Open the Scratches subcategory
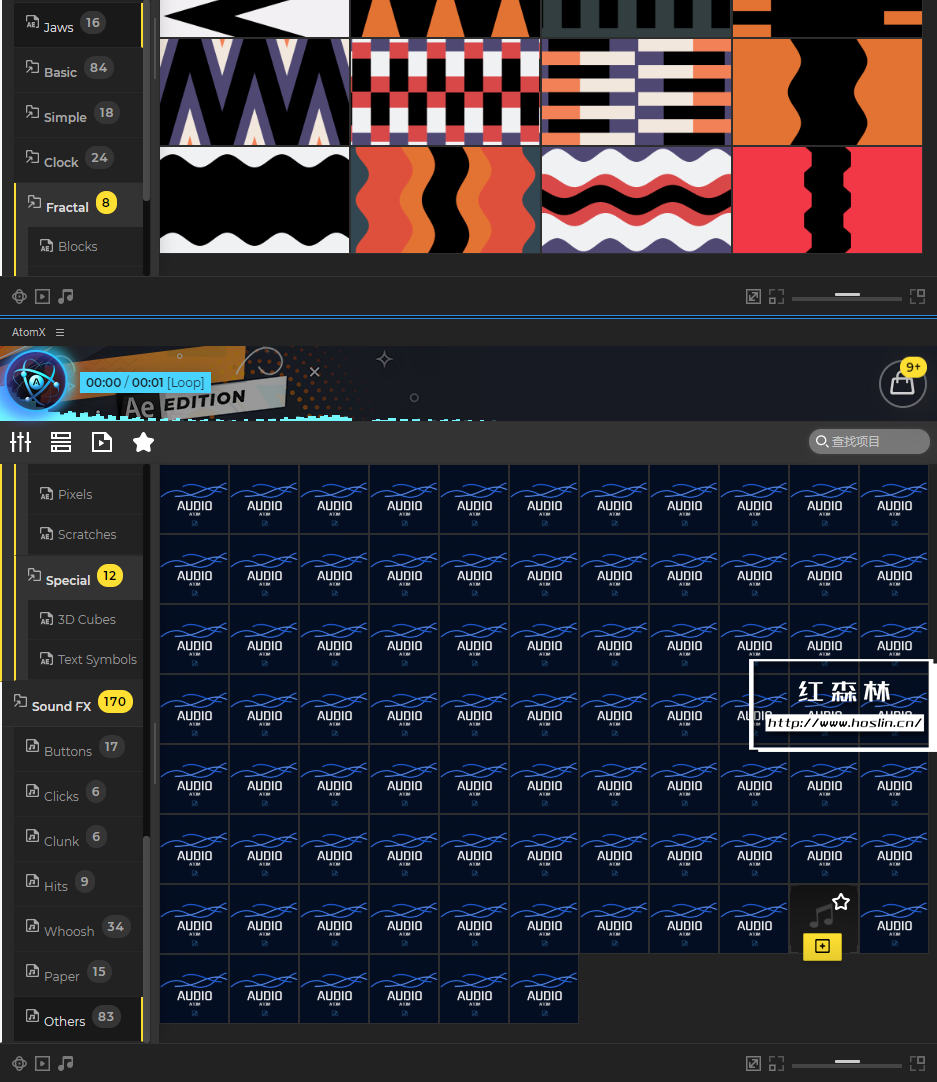 (85, 534)
